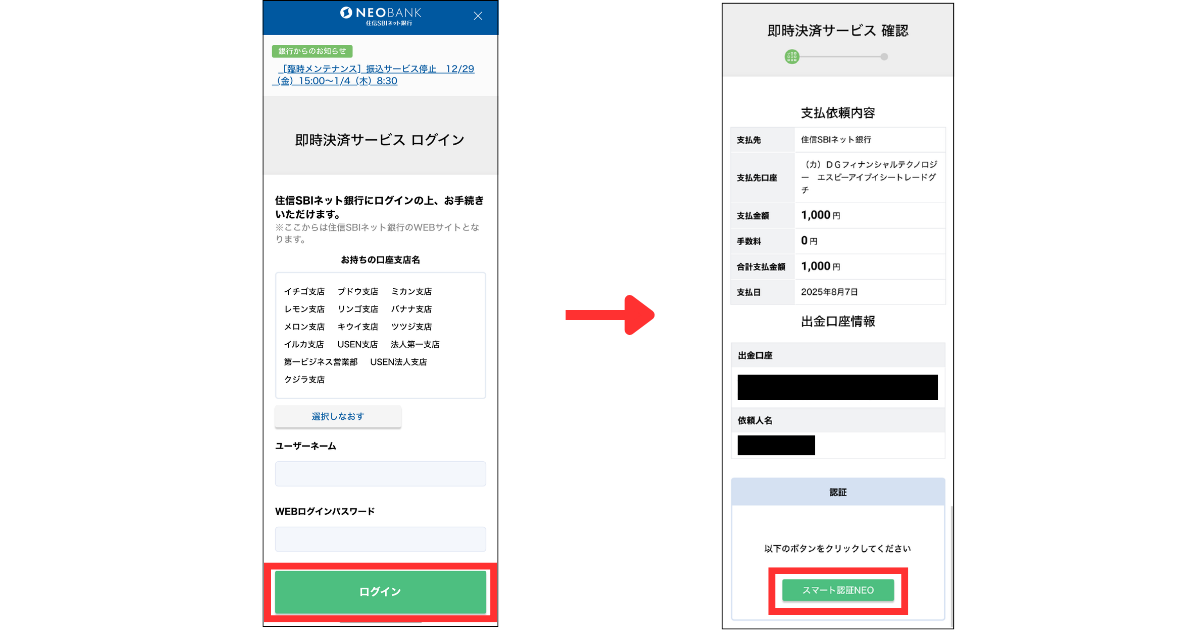Select the USEN支店 branch

(x=357, y=344)
